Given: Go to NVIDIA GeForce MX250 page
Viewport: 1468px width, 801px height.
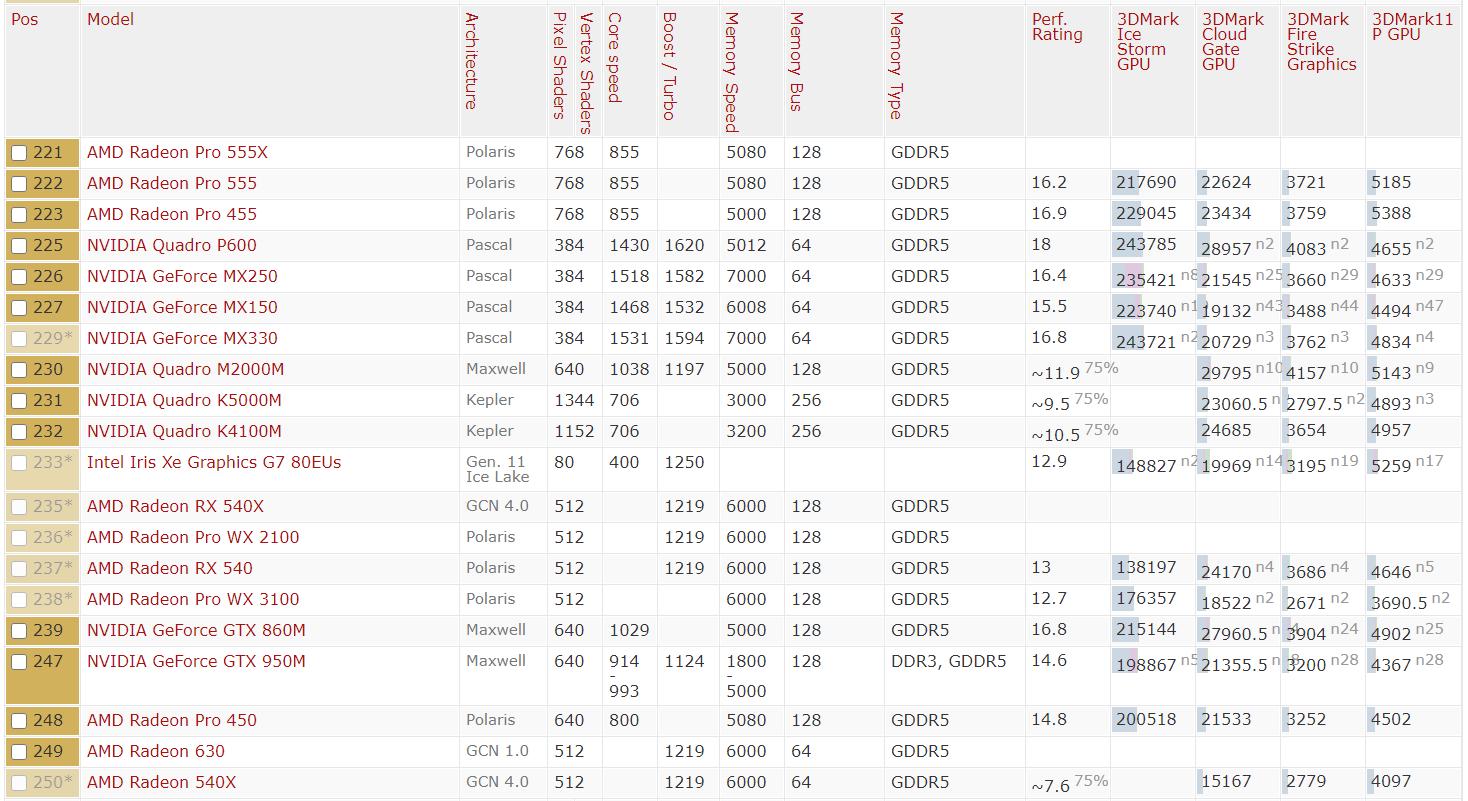Looking at the screenshot, I should point(182,277).
